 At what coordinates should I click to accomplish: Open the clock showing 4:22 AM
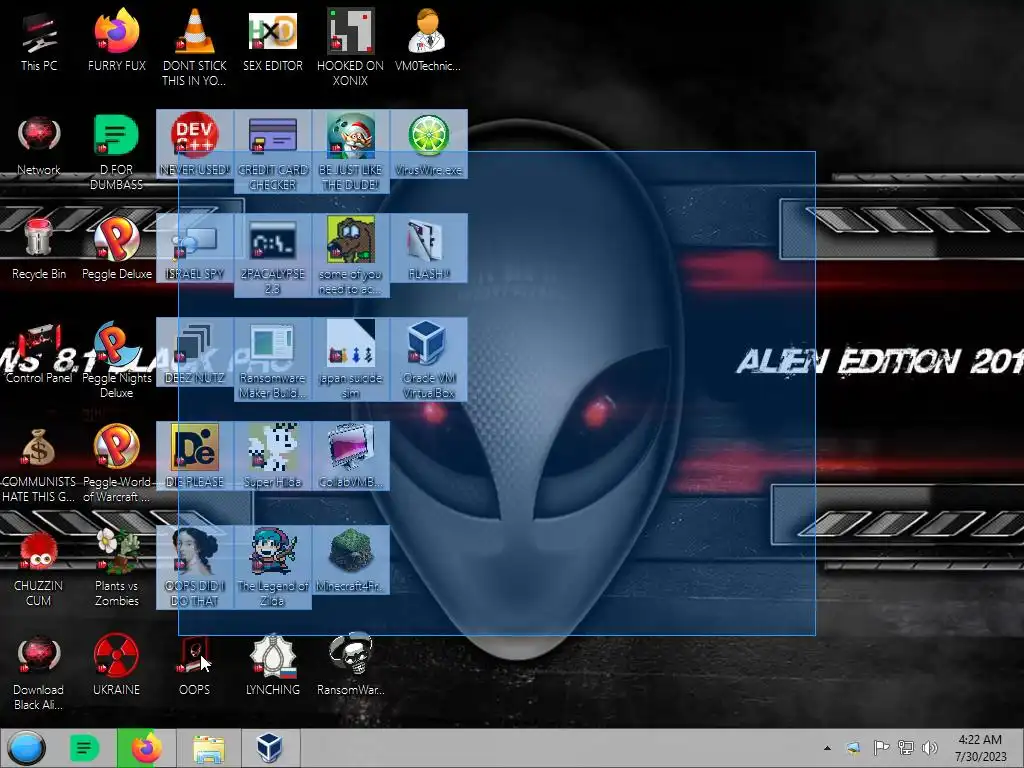pyautogui.click(x=980, y=748)
